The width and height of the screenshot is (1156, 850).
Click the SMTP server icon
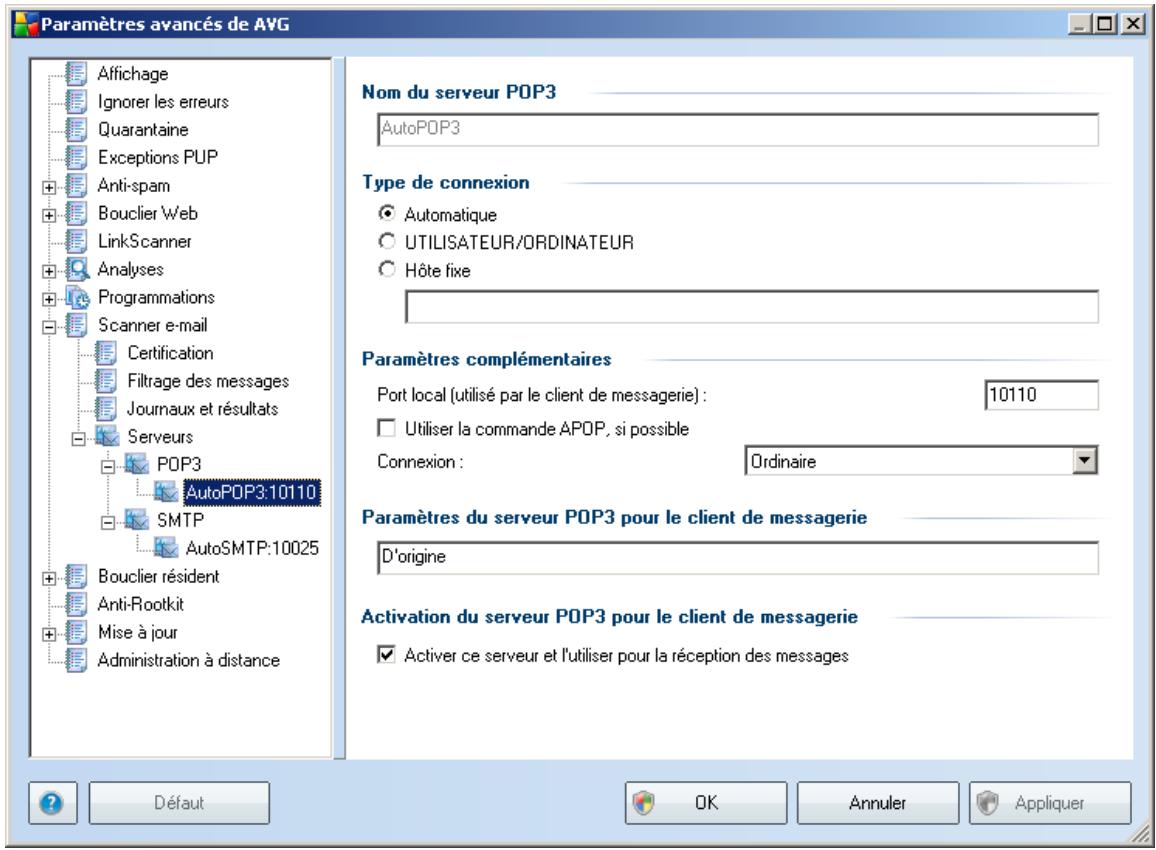click(137, 521)
